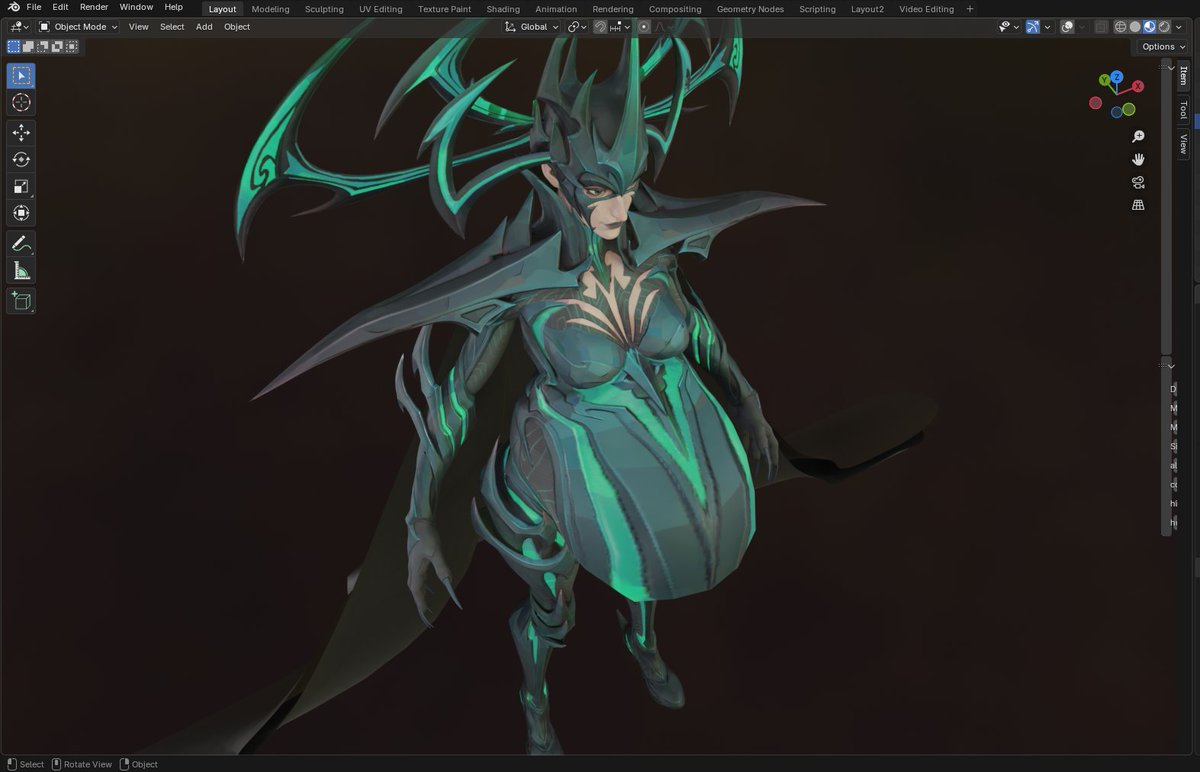The height and width of the screenshot is (772, 1200).
Task: Set selection mode to invert
Action: 57,46
